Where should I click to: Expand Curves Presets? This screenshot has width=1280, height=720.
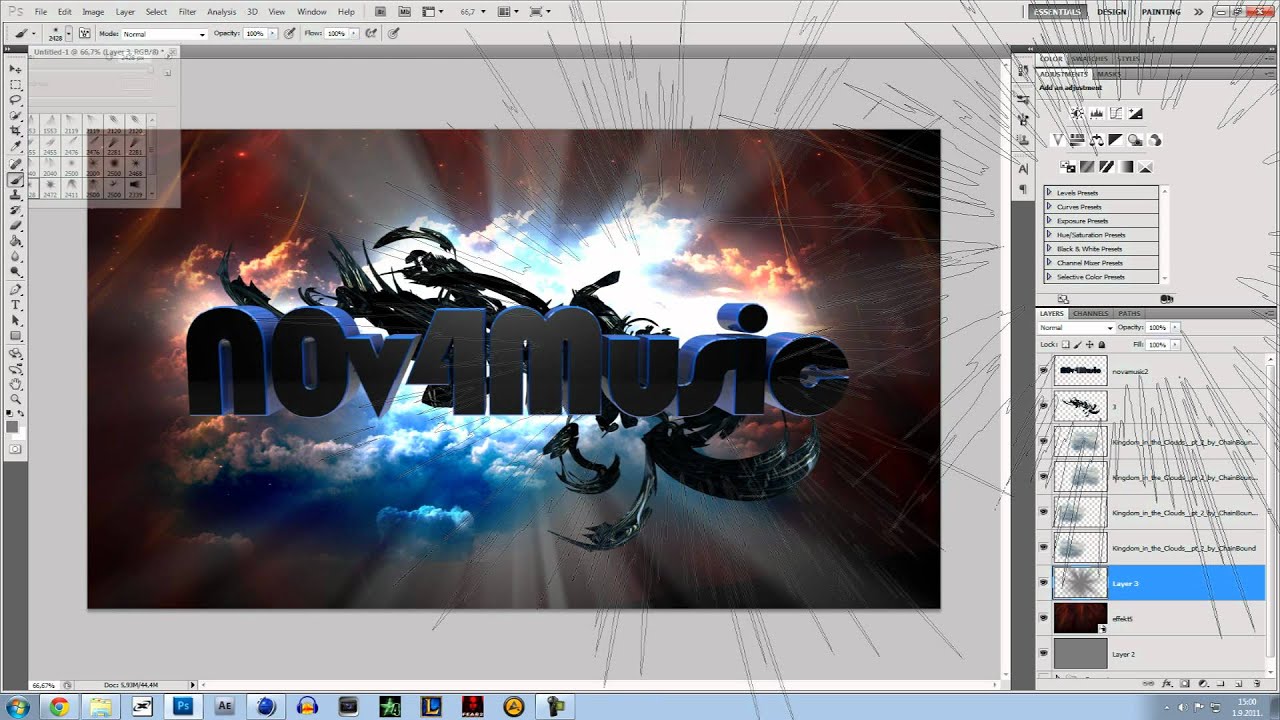click(1049, 206)
